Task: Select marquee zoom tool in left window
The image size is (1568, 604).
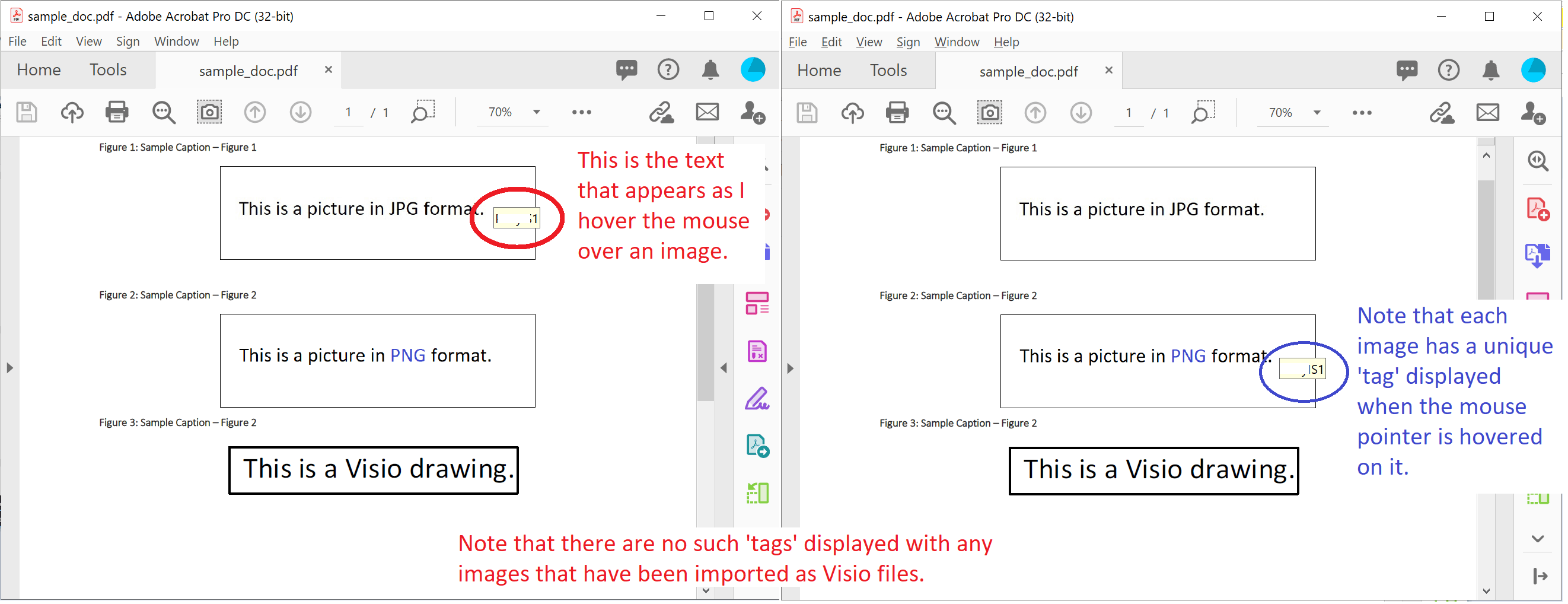Action: click(422, 112)
